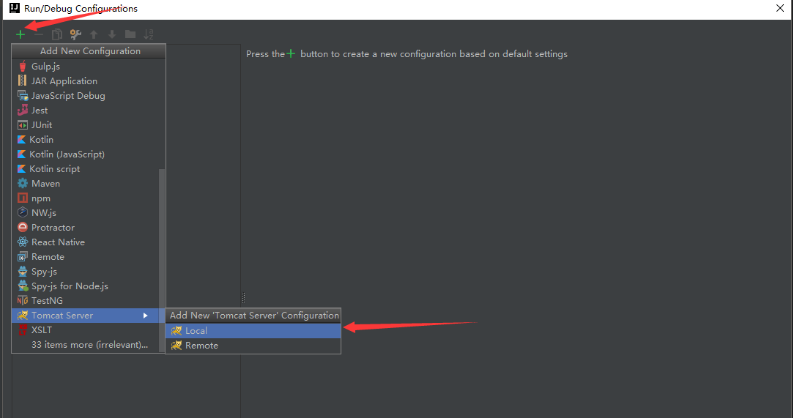
Task: Click the JUnit text label
Action: coord(41,125)
